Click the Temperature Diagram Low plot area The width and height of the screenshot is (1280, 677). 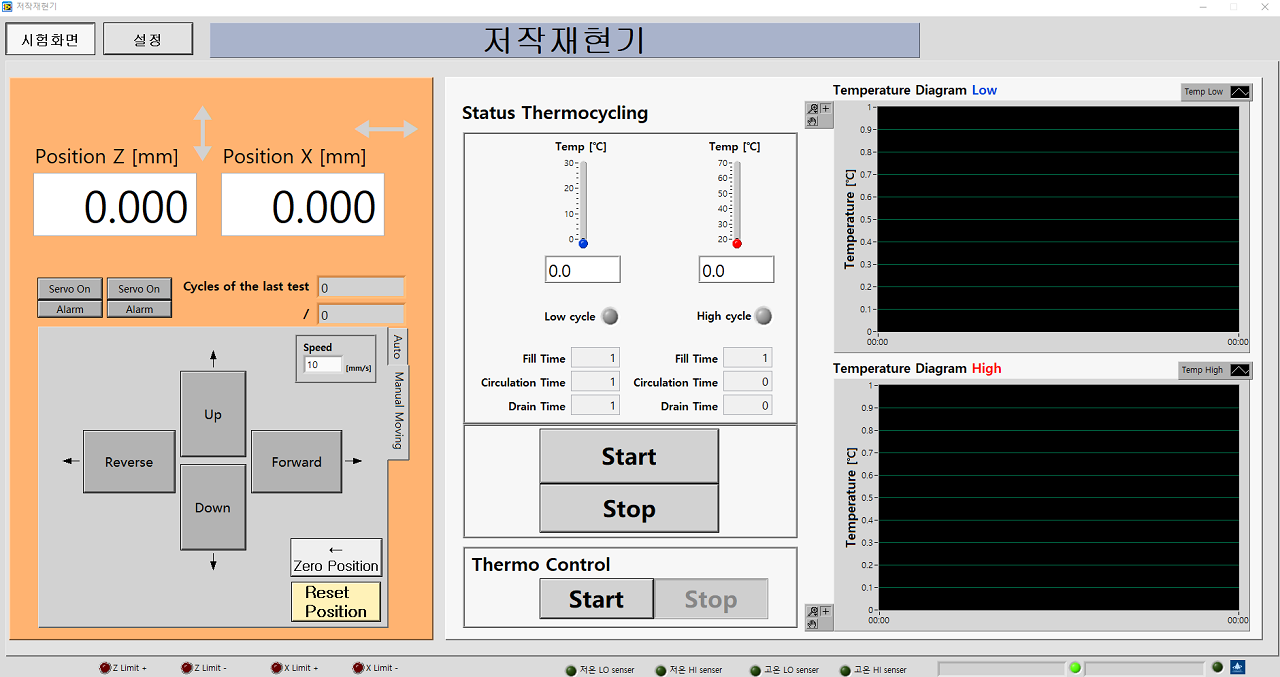1058,219
